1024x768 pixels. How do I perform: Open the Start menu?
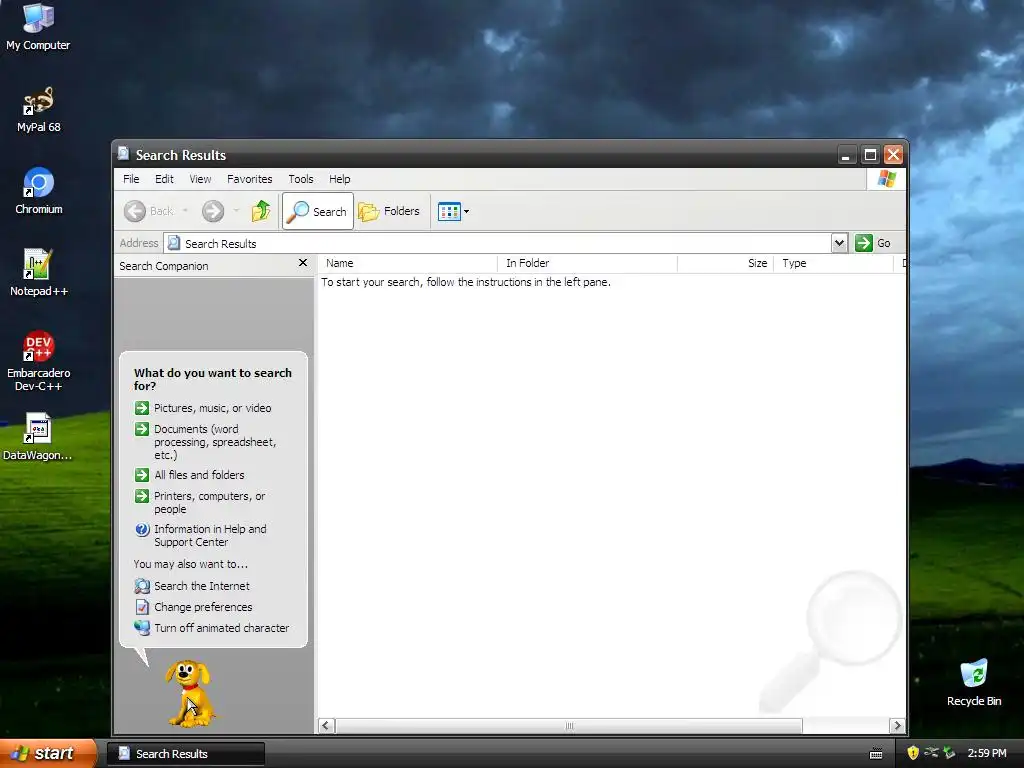(x=48, y=753)
